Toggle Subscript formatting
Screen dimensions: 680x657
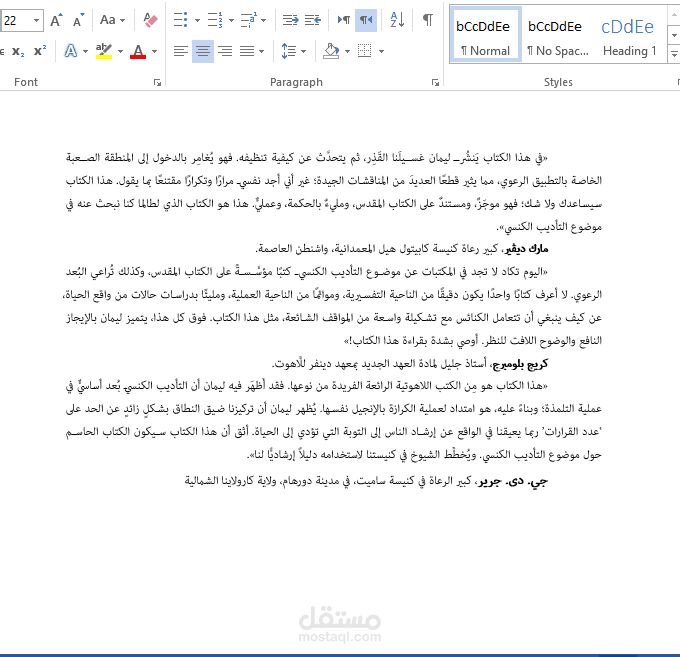[18, 52]
